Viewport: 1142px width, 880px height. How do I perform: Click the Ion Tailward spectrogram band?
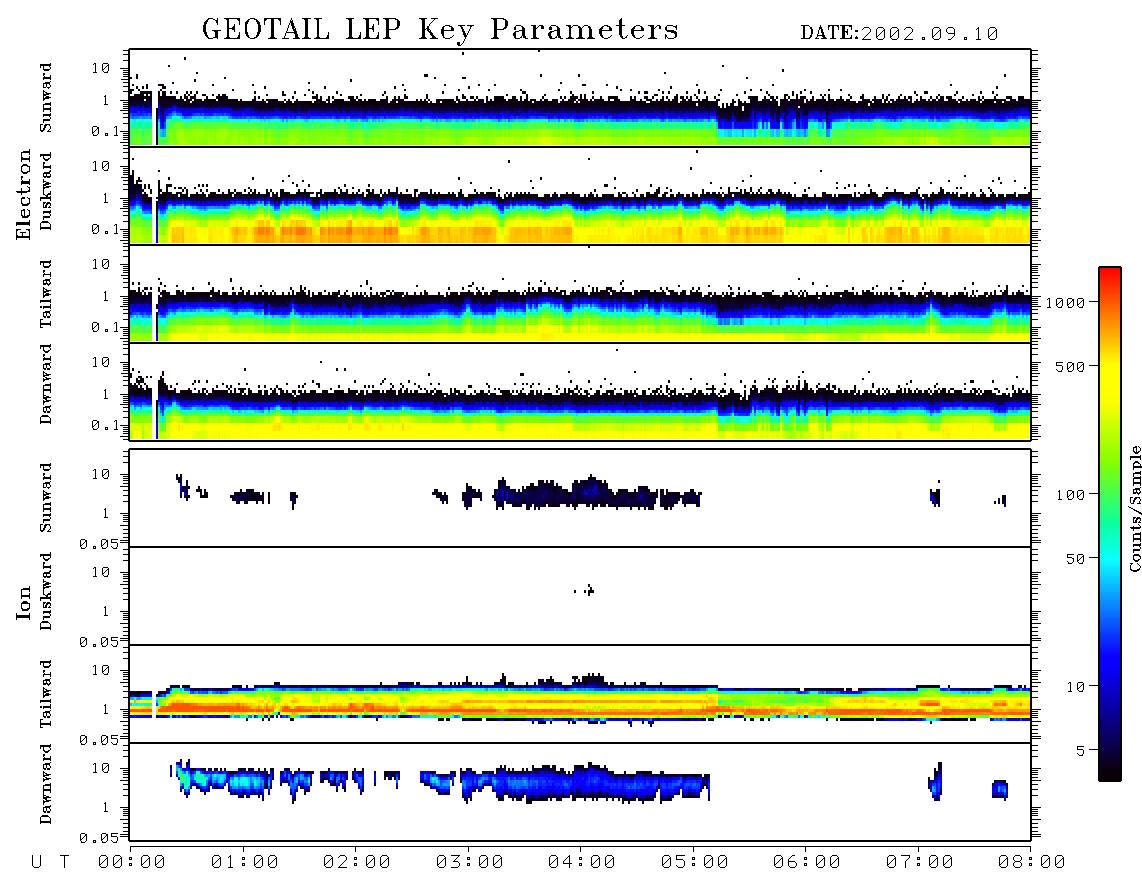point(580,702)
